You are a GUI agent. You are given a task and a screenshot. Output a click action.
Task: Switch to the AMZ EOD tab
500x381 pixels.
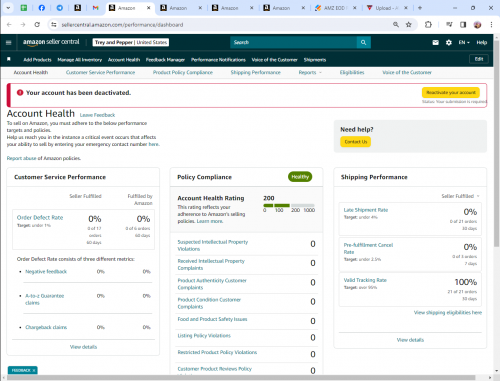pos(335,8)
